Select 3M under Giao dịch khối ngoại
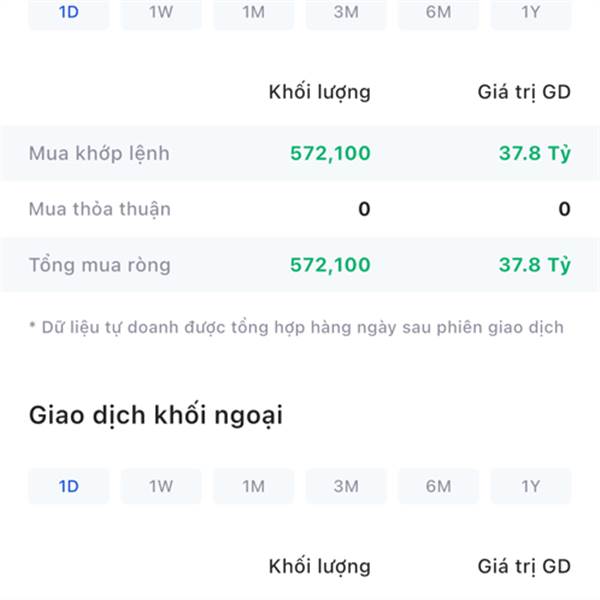 click(346, 486)
